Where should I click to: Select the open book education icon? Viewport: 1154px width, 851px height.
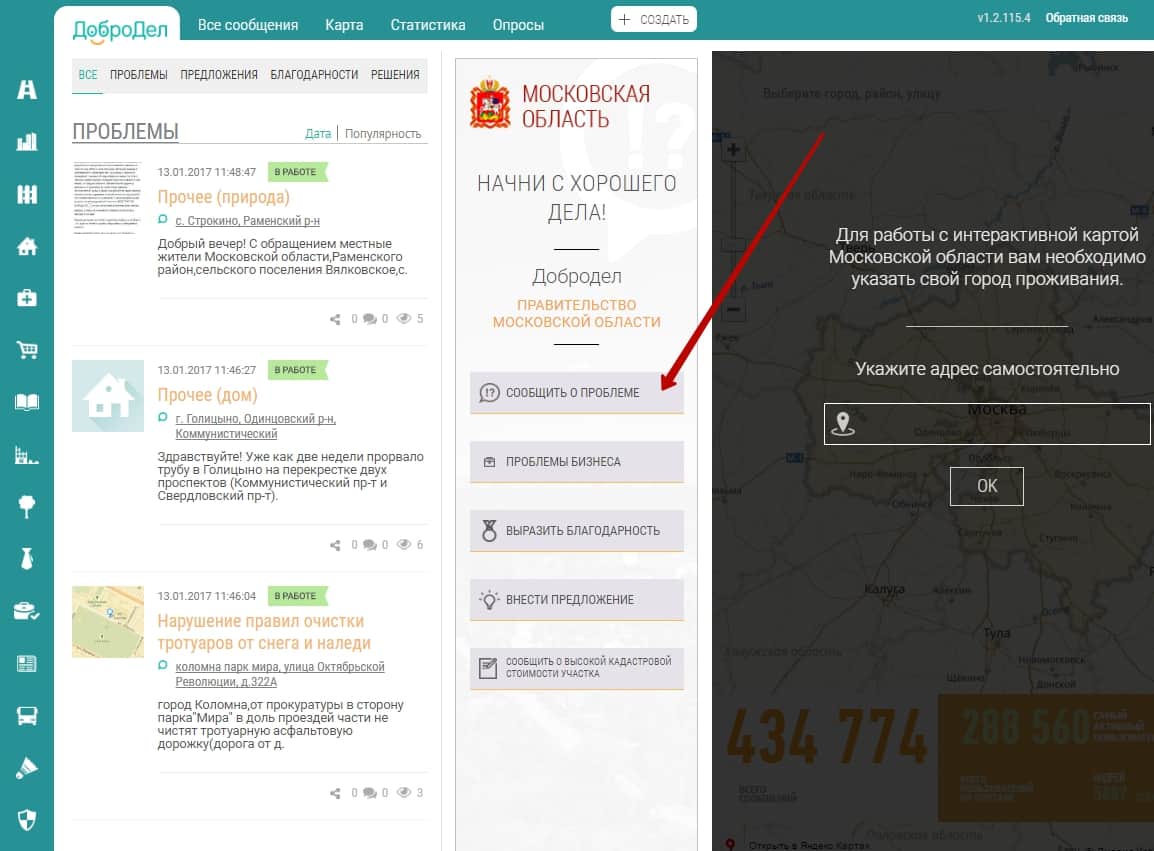pos(26,402)
